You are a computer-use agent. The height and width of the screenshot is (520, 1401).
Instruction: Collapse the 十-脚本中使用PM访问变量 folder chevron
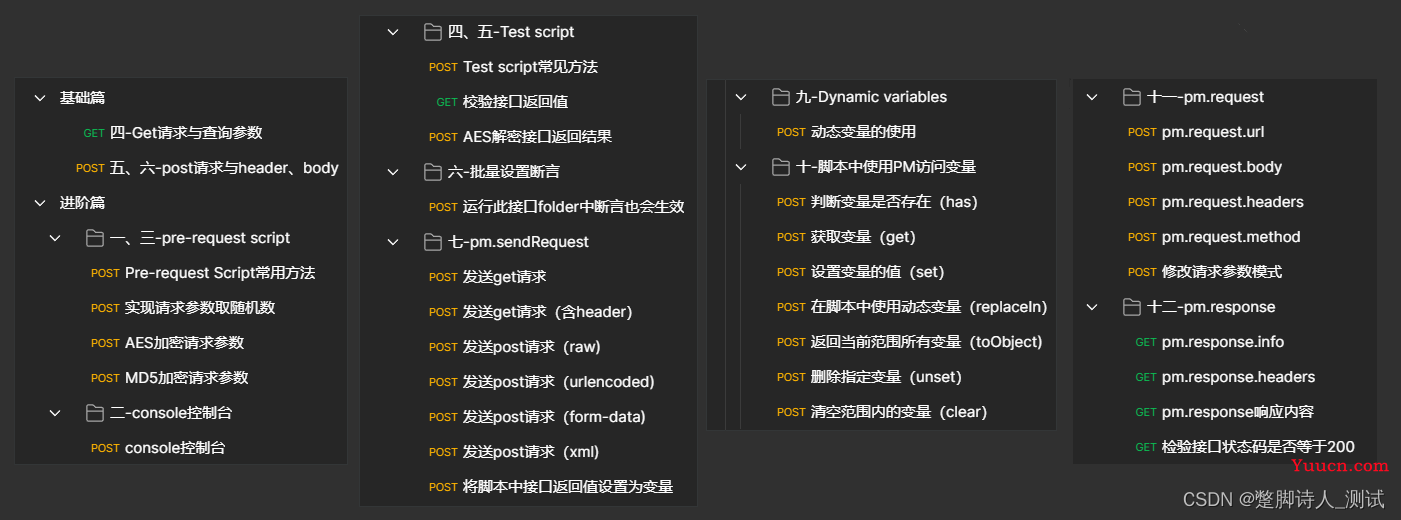pyautogui.click(x=741, y=167)
